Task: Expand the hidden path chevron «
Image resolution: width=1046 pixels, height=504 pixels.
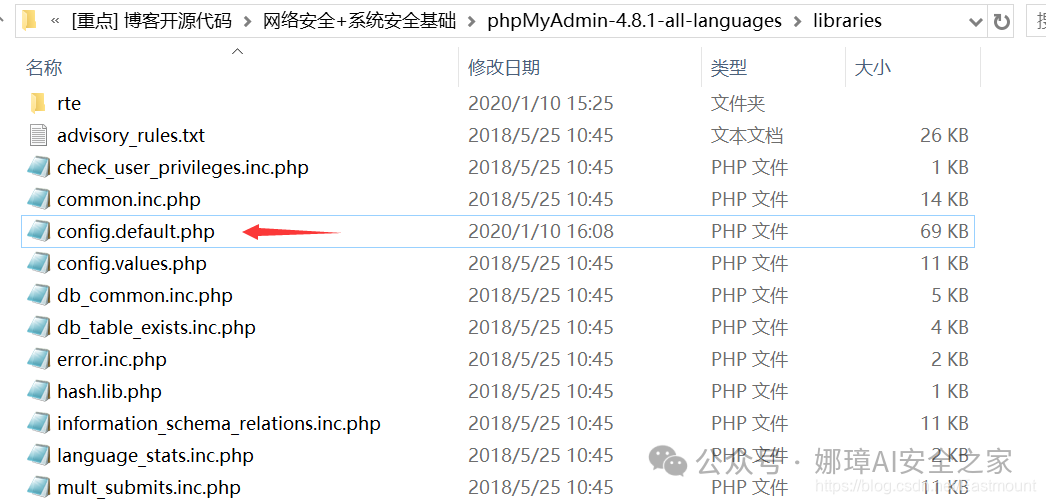Action: pyautogui.click(x=56, y=21)
